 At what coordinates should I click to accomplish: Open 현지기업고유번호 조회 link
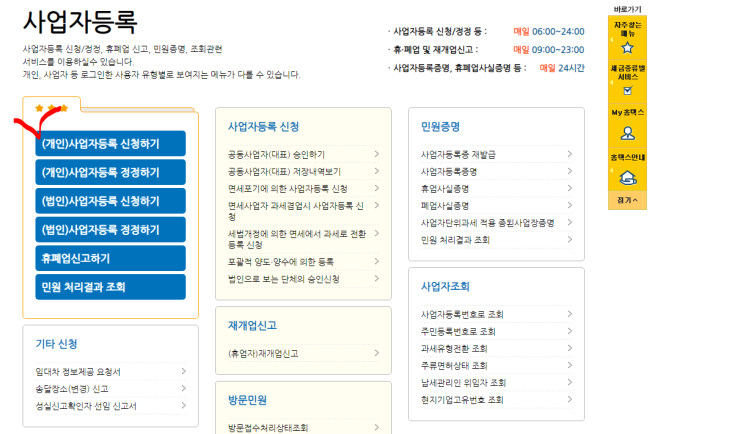(462, 399)
